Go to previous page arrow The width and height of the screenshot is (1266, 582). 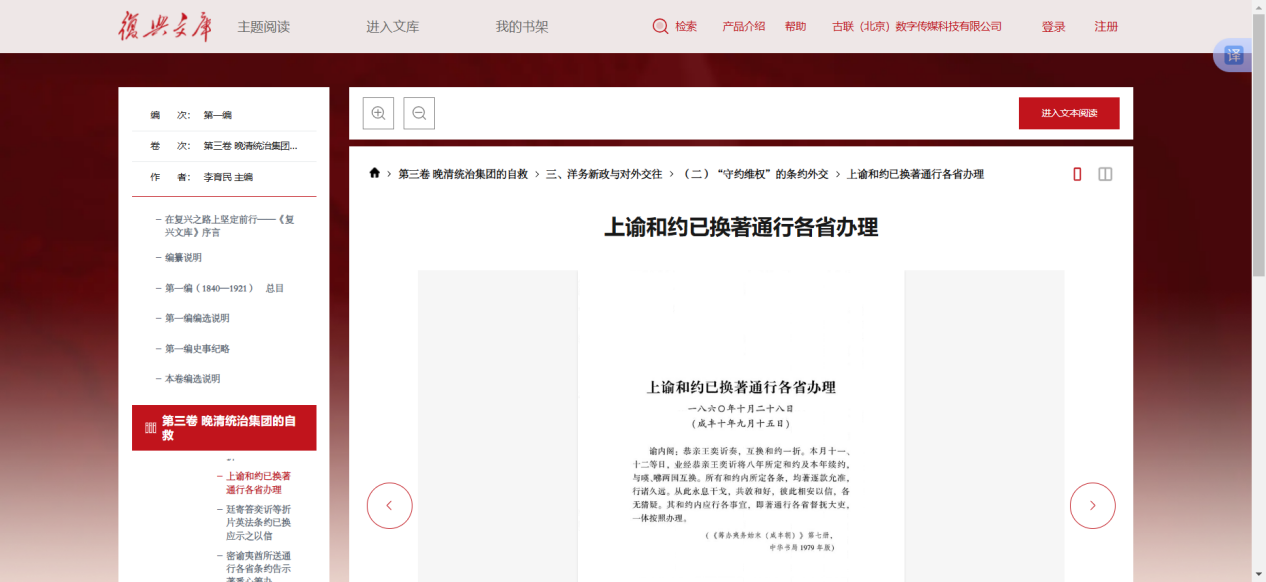(x=389, y=506)
